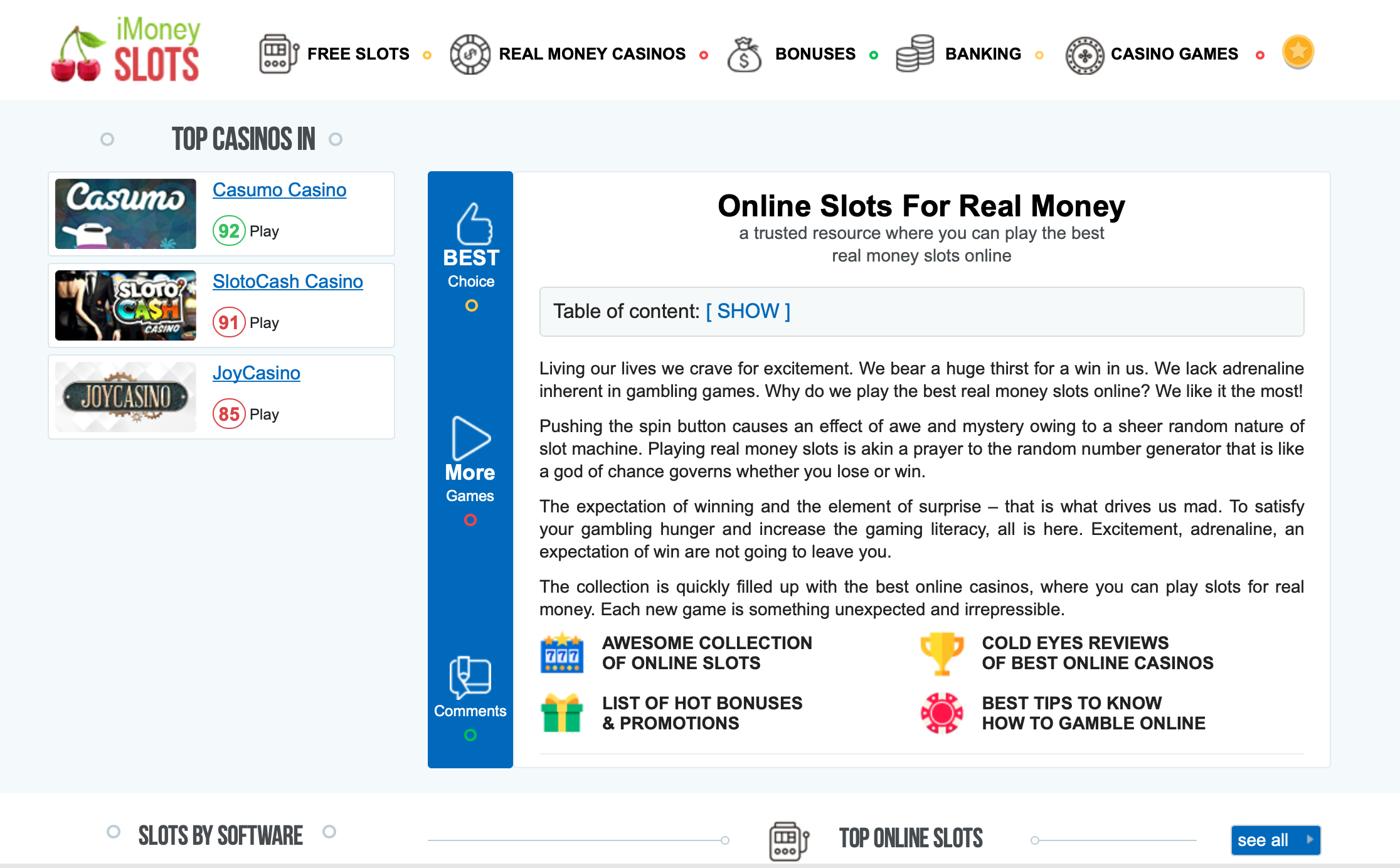This screenshot has height=868, width=1400.
Task: Open the Bonuses menu item
Action: 815,54
